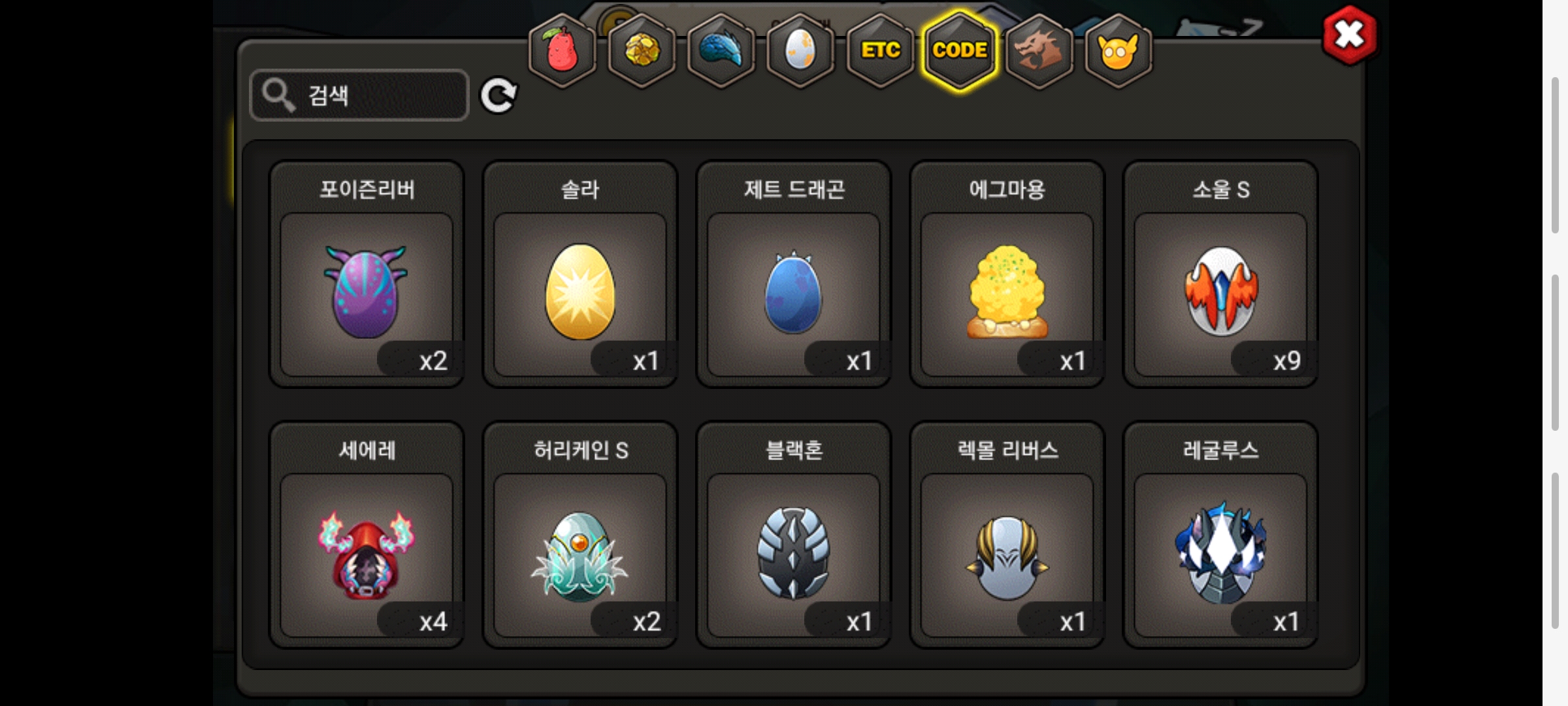
Task: Choose the golden 솔라 egg
Action: pos(580,274)
